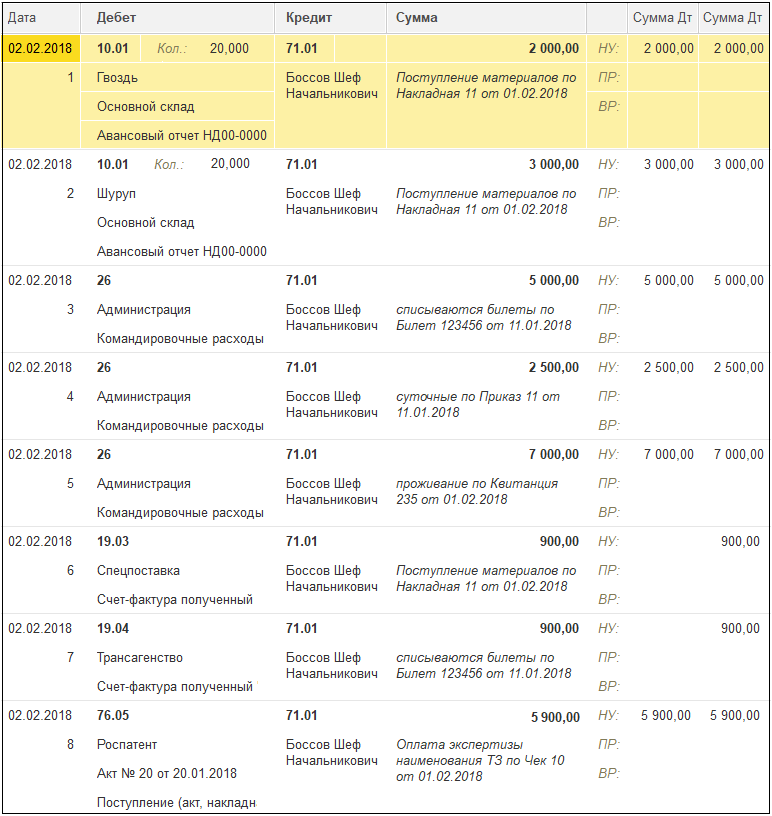Click debit account 76.05
772x816 pixels.
tap(112, 715)
